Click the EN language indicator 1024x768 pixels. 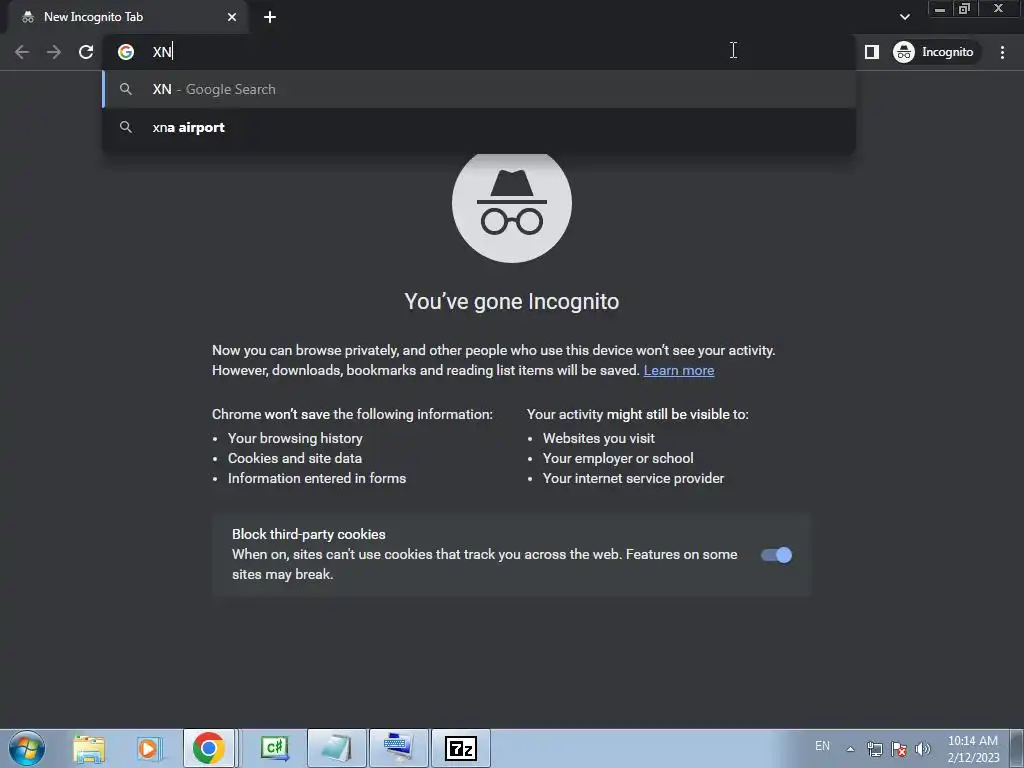coord(822,746)
